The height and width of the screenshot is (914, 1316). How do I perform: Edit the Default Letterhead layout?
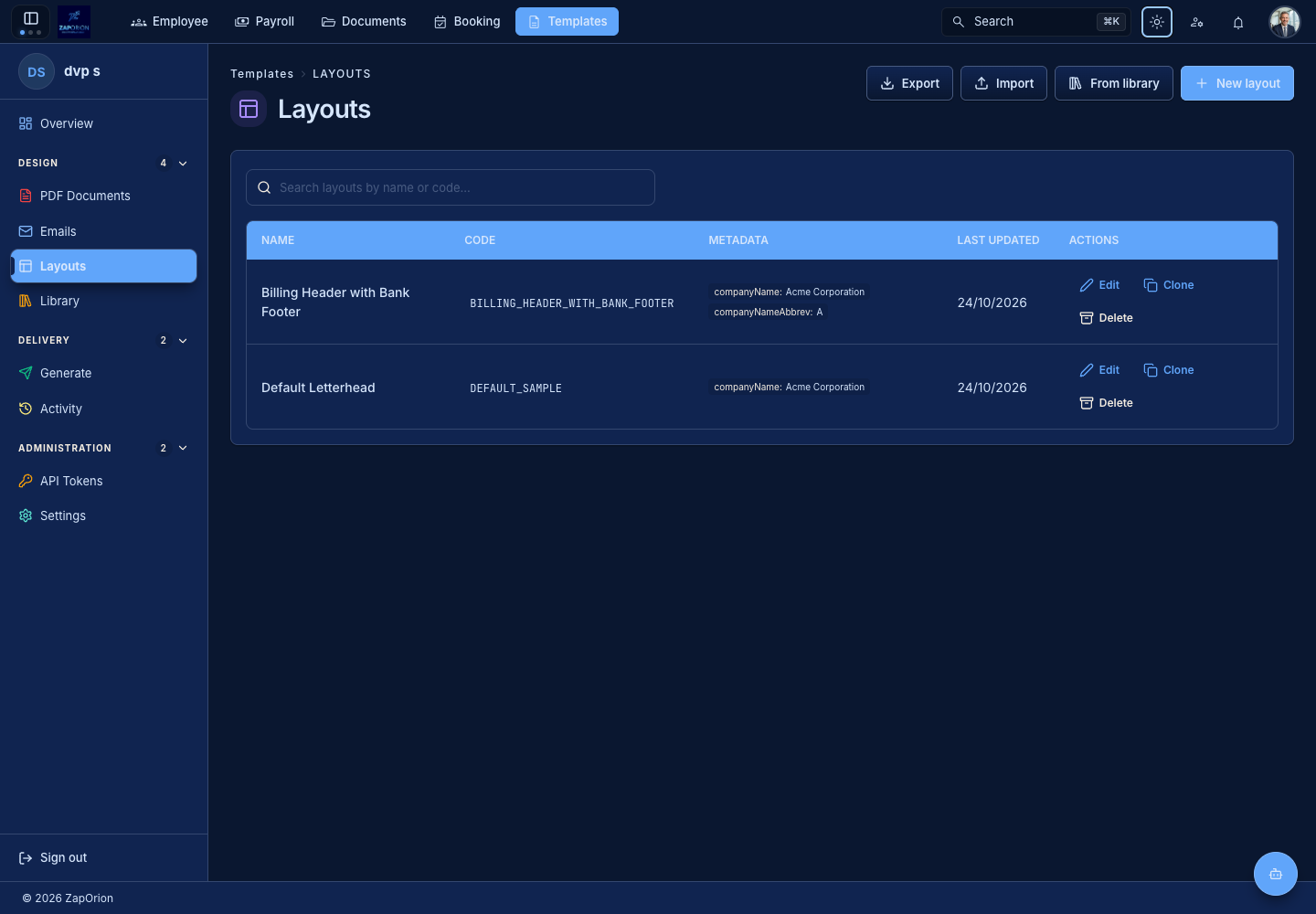click(x=1099, y=370)
